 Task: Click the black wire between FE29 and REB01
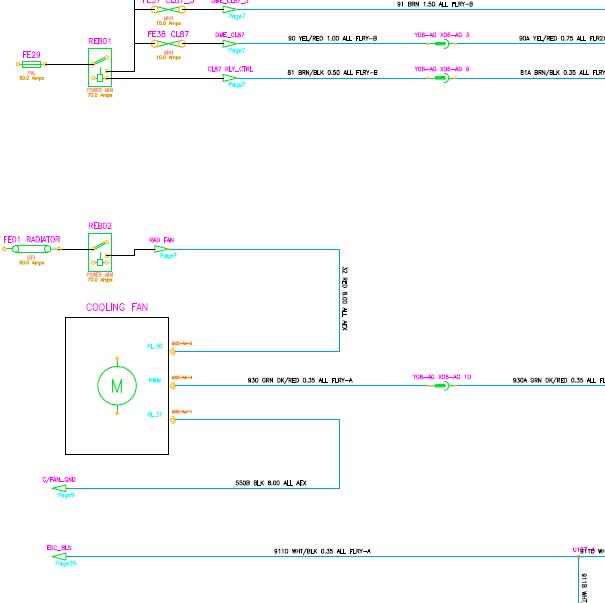[69, 64]
